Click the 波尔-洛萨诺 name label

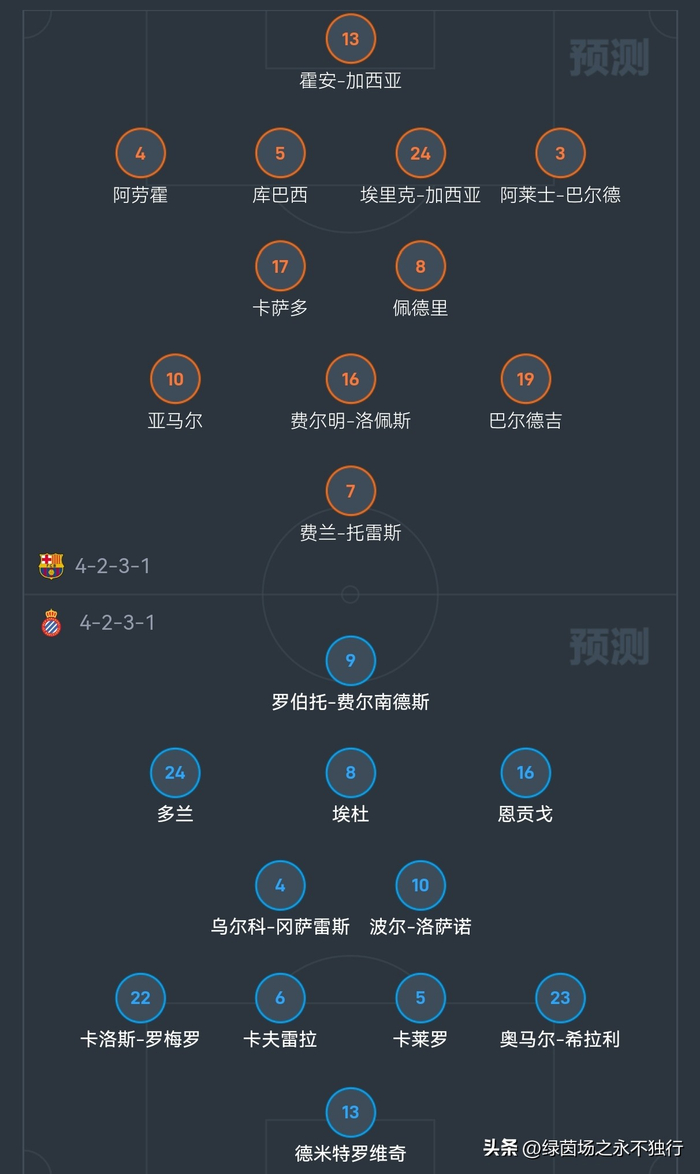coord(420,927)
